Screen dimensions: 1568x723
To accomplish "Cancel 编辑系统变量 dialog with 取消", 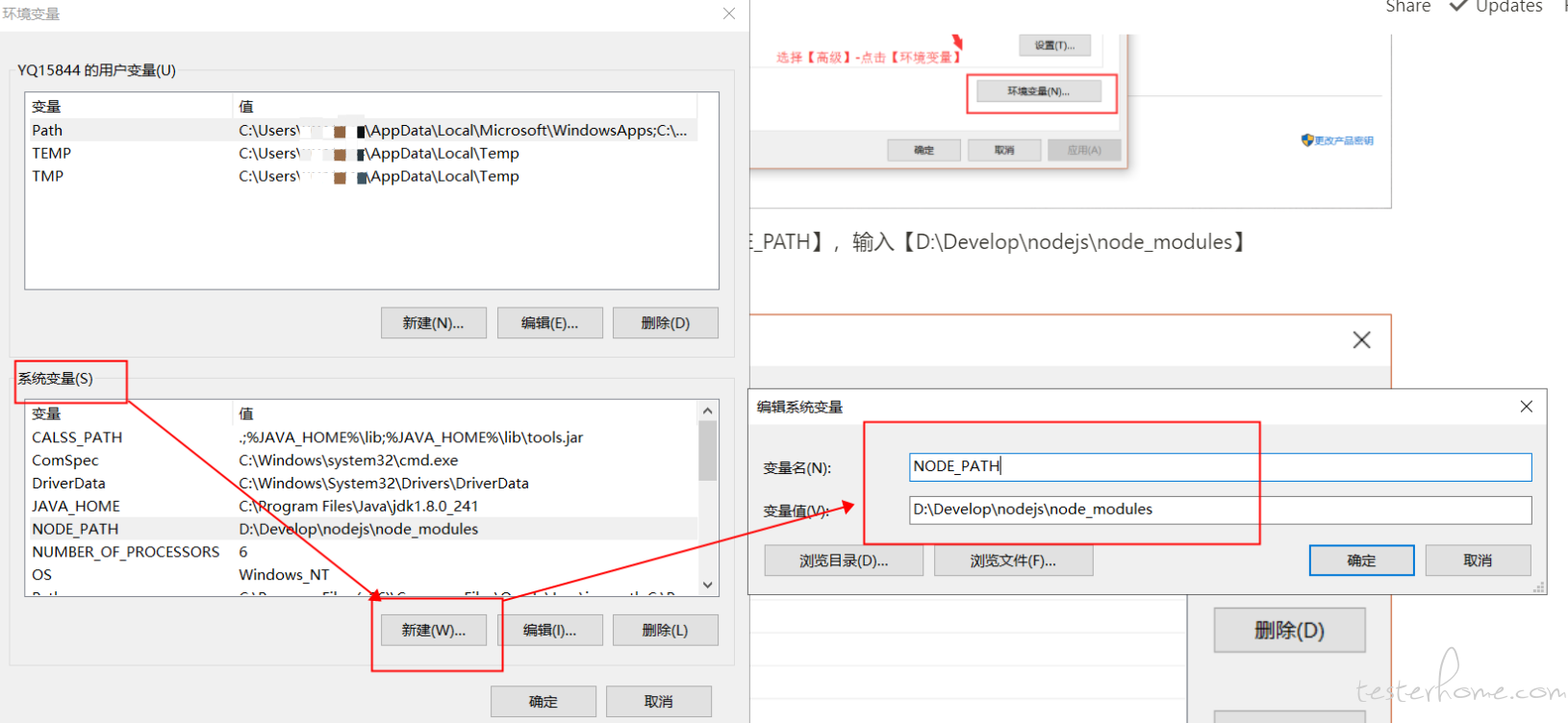I will pos(1478,561).
